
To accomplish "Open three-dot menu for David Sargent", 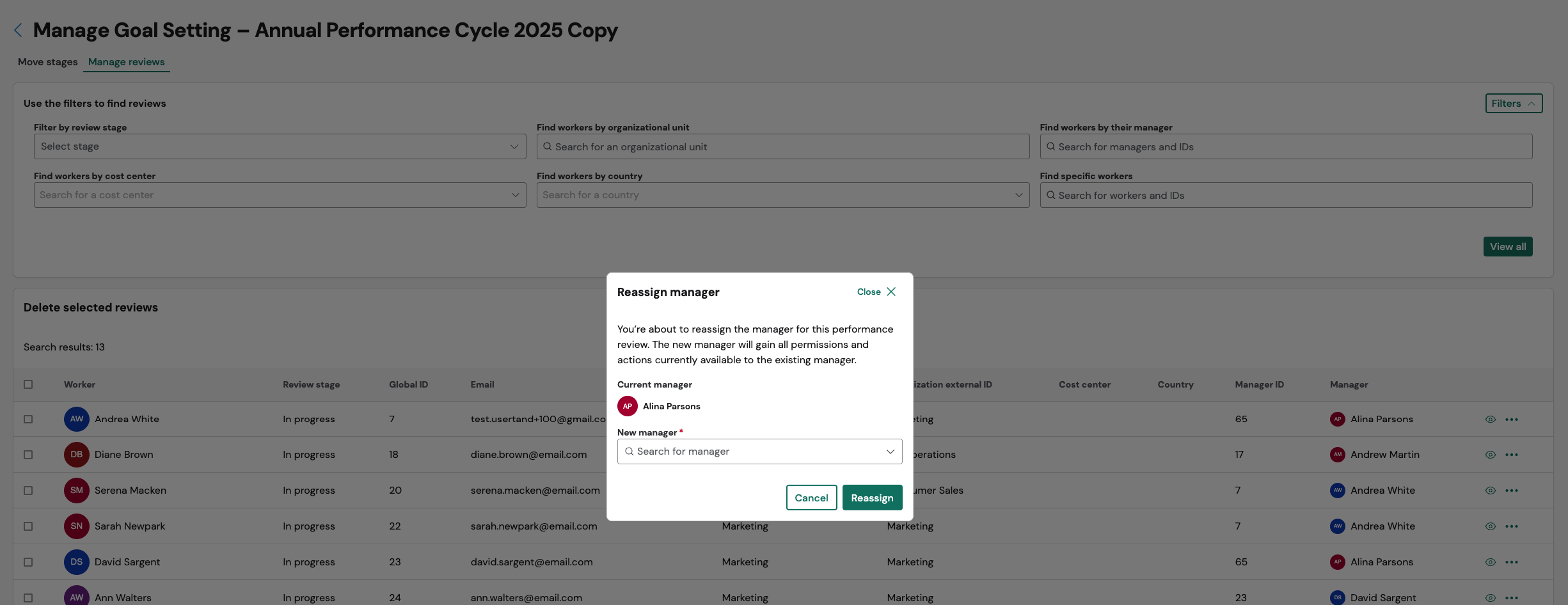I will (1511, 562).
